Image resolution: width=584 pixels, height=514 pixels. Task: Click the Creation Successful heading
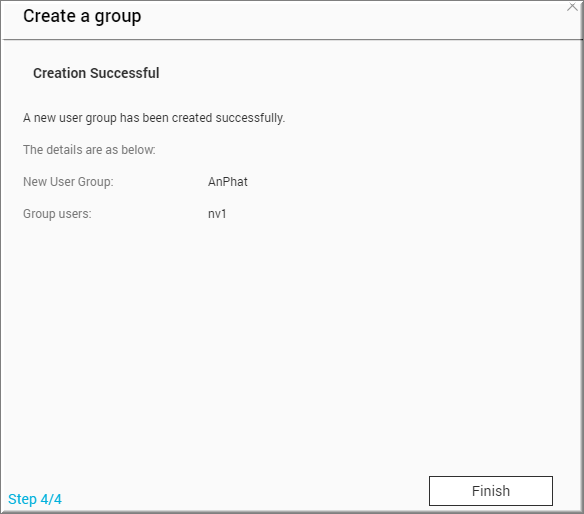point(96,73)
